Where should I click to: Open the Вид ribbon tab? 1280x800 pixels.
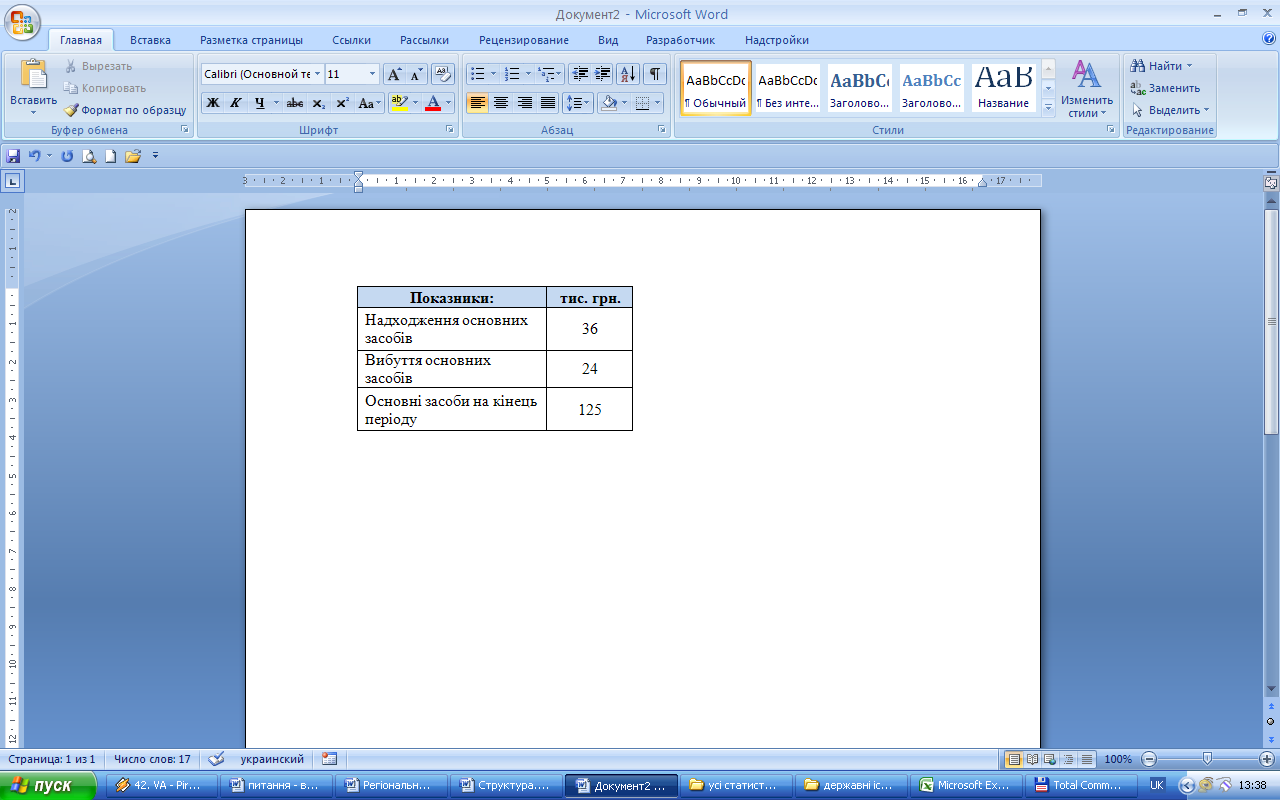click(x=608, y=40)
